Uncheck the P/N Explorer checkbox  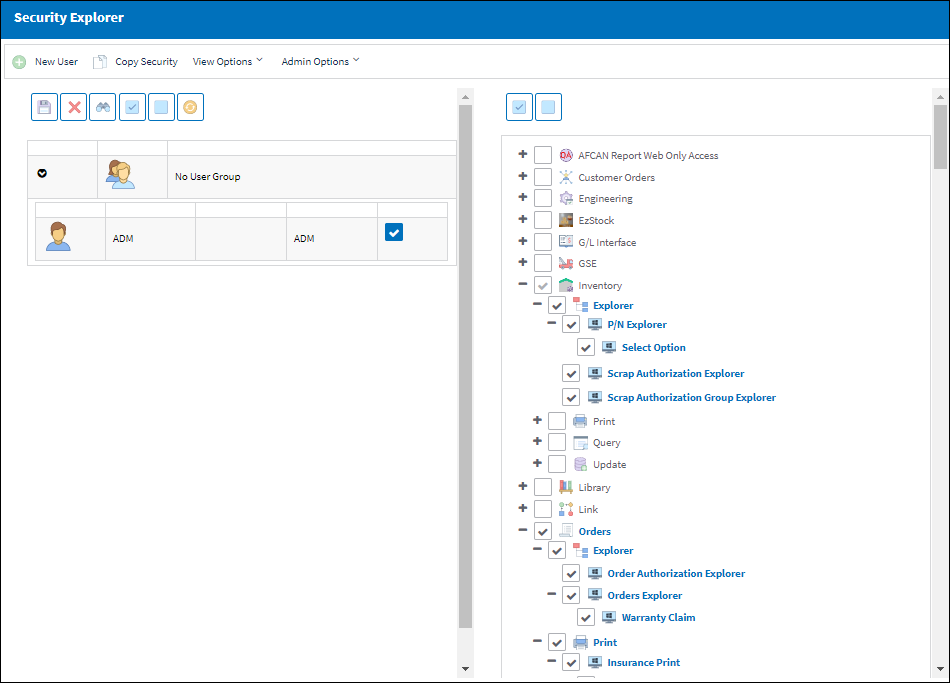(571, 324)
